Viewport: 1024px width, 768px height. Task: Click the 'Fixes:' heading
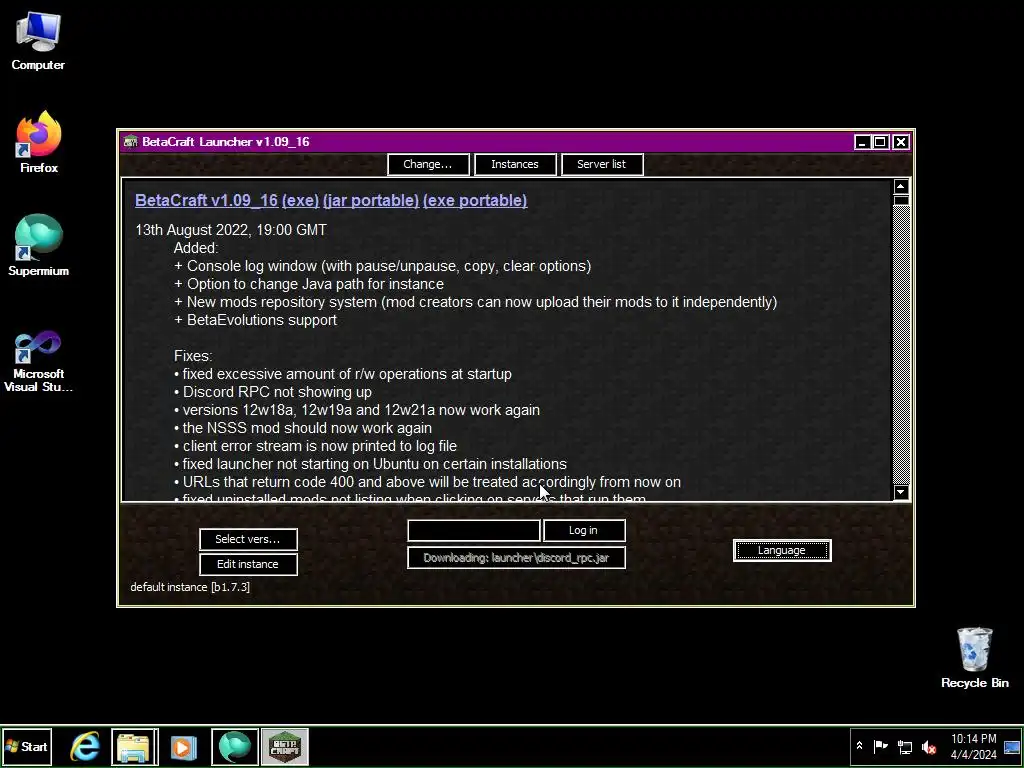coord(193,356)
